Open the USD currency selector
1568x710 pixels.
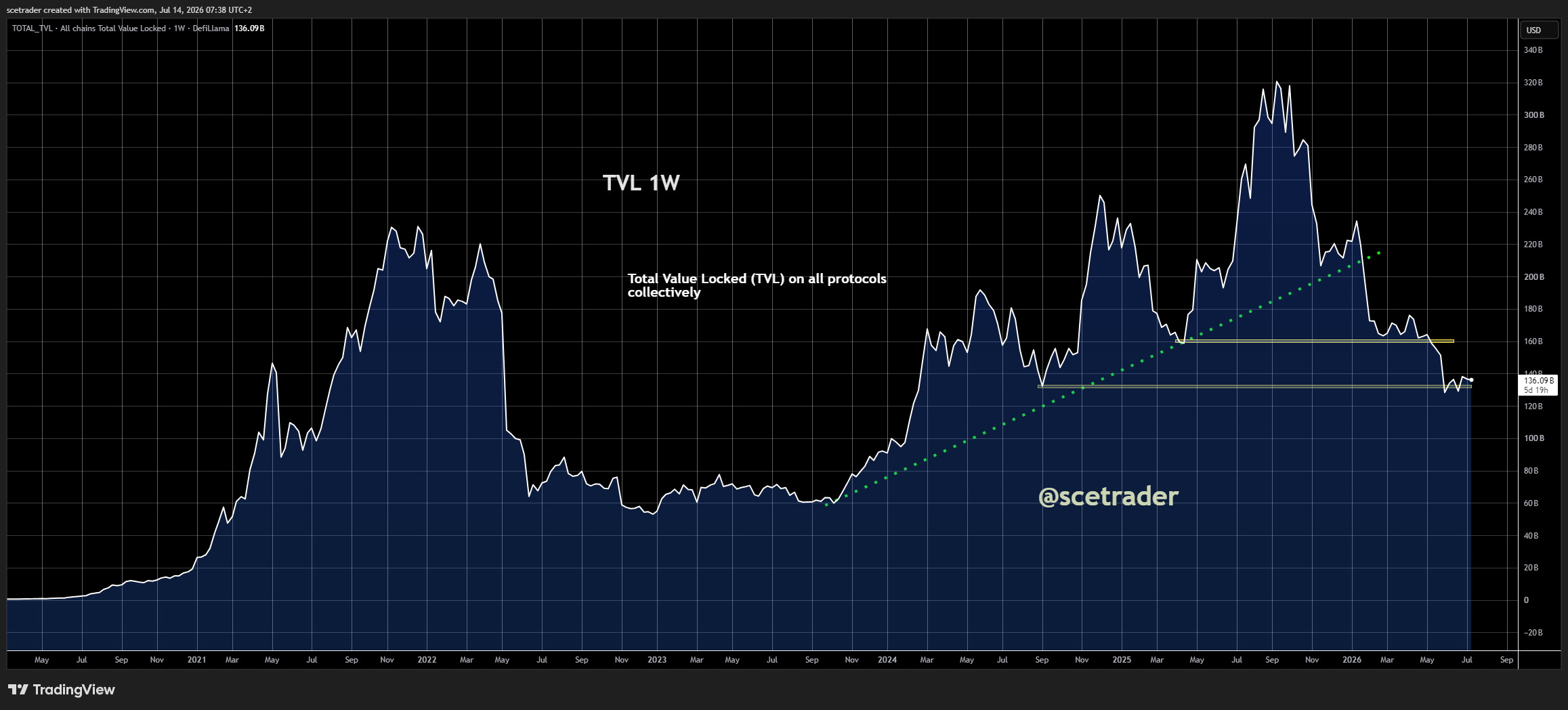point(1539,30)
